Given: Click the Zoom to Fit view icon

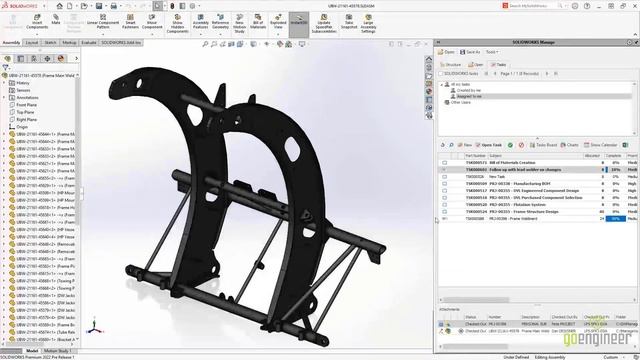Looking at the screenshot, I should click(205, 44).
